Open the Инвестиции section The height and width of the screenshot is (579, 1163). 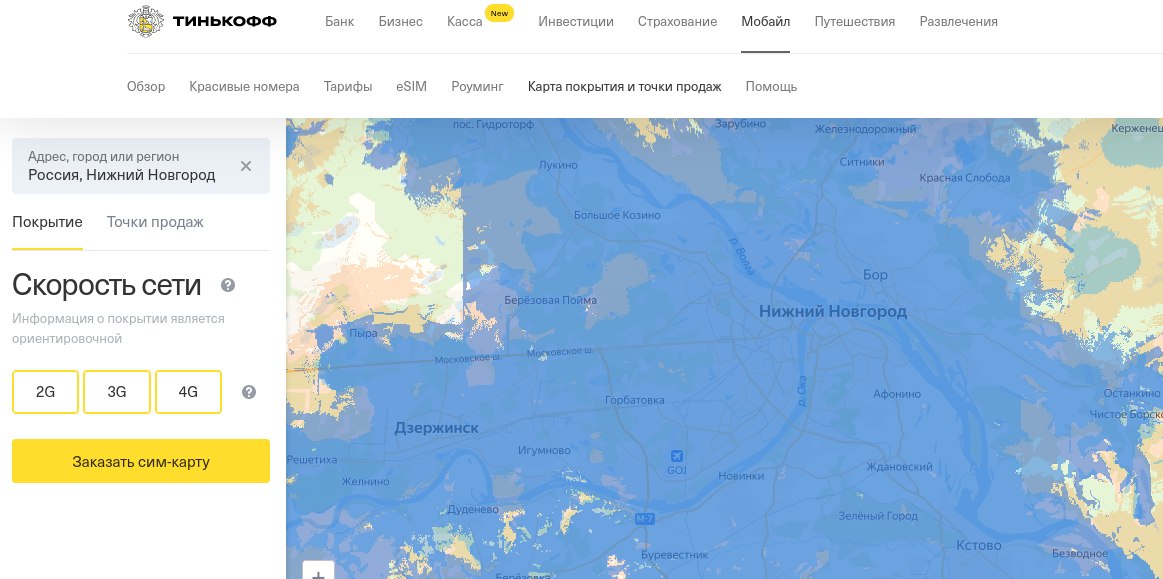(x=576, y=21)
